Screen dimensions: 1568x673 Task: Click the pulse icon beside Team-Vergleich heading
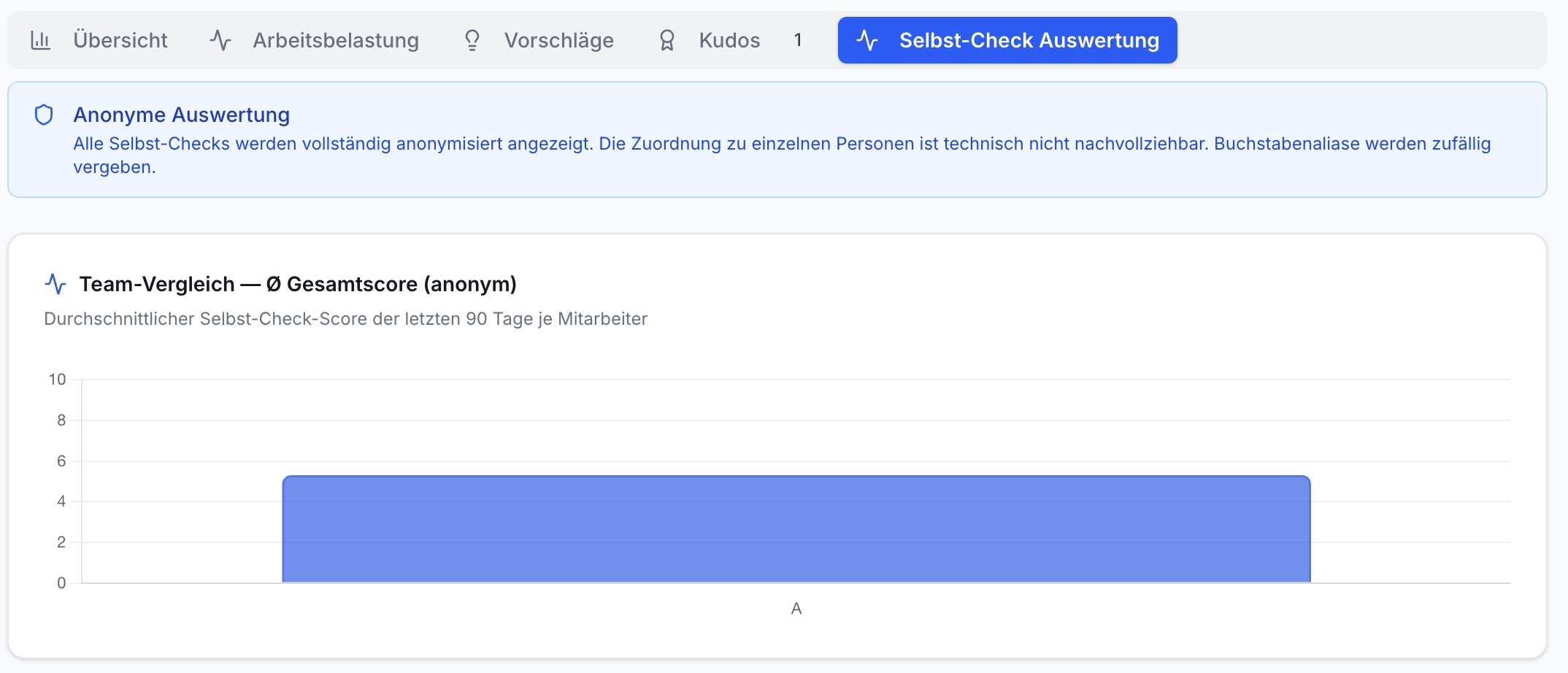[x=55, y=284]
